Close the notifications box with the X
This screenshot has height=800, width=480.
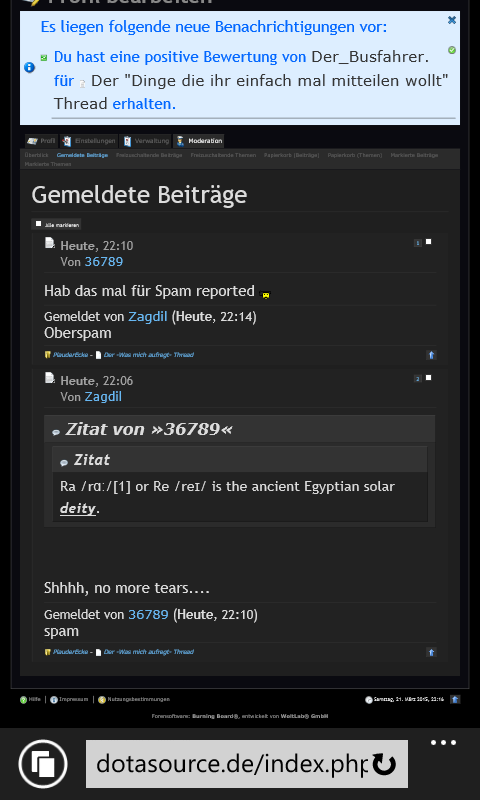[x=451, y=20]
